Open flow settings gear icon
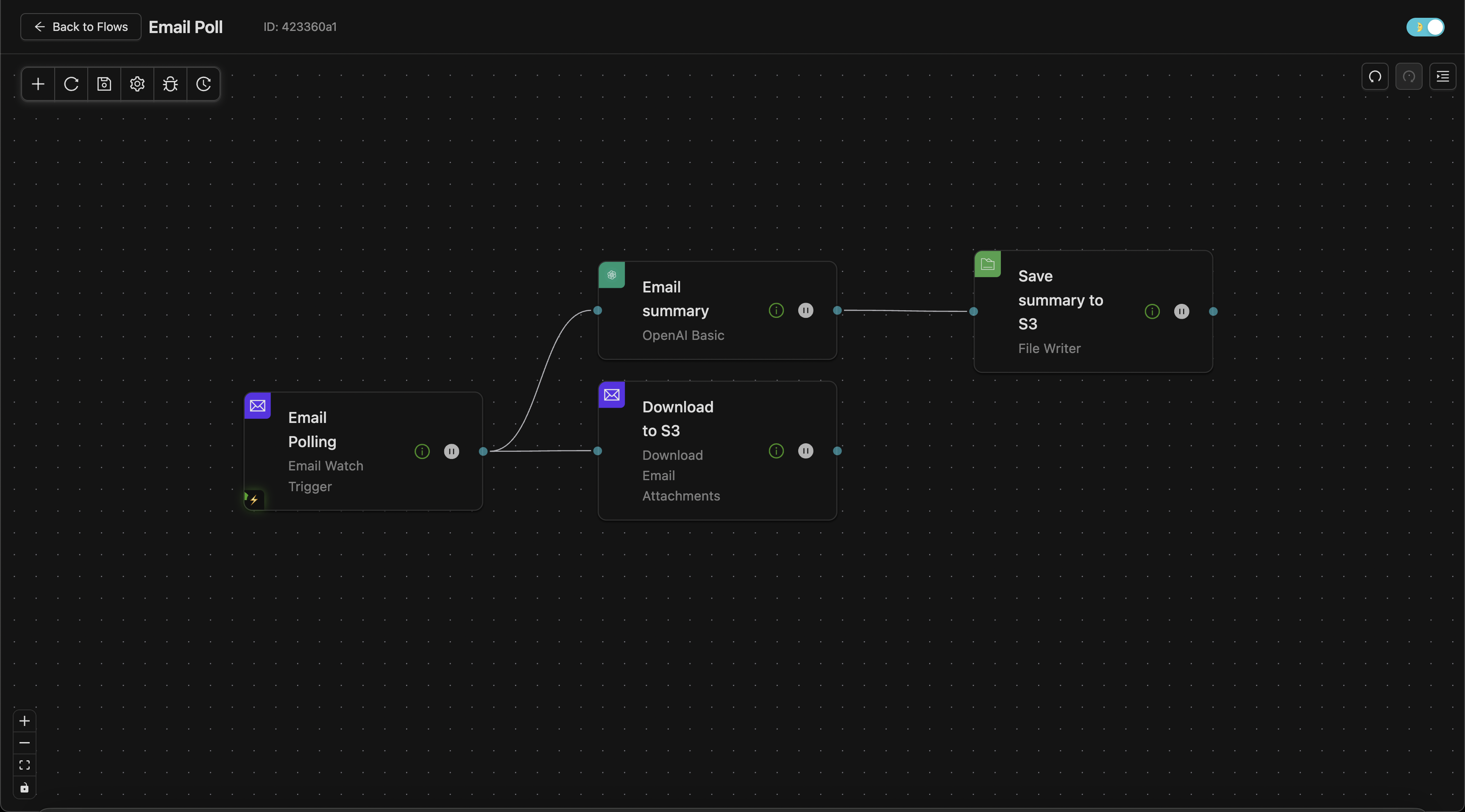 click(x=137, y=84)
